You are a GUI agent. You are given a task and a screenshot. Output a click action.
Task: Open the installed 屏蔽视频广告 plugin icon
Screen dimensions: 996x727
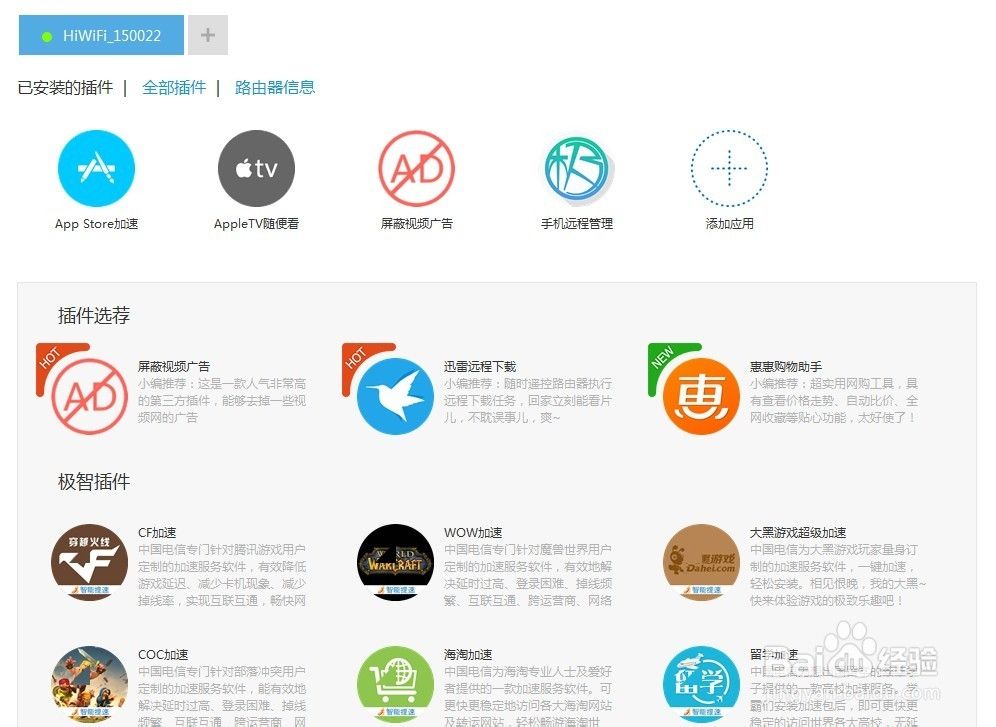click(x=417, y=168)
